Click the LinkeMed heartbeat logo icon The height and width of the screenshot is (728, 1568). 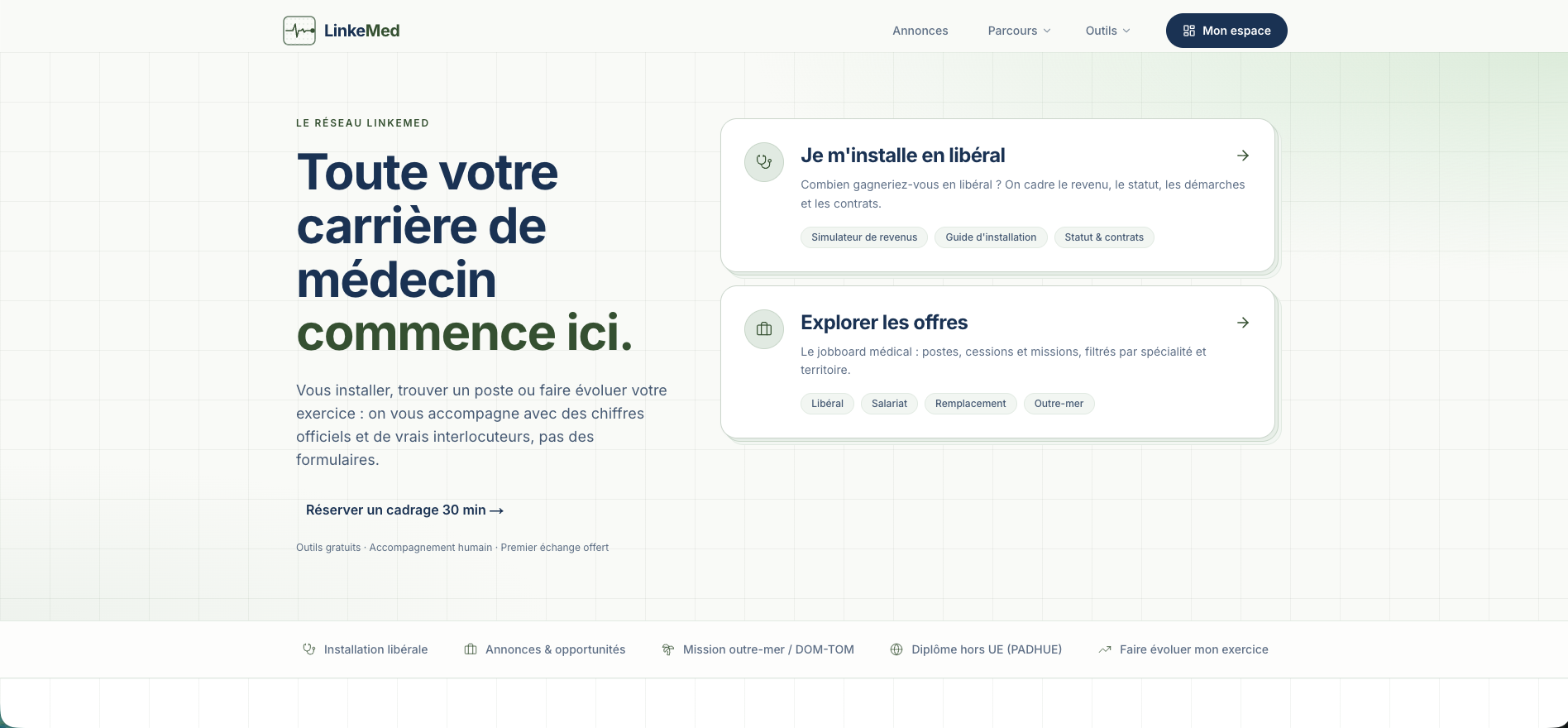click(x=299, y=31)
